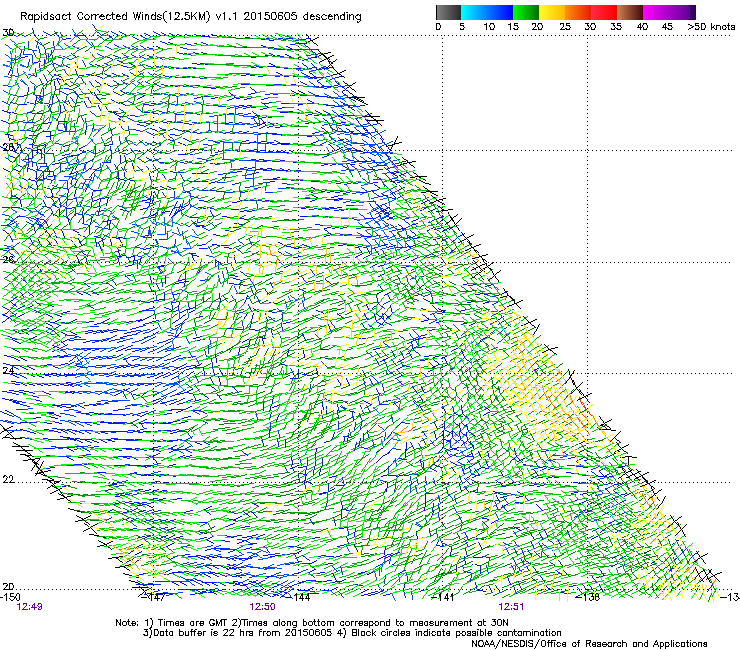The width and height of the screenshot is (740, 650).
Task: Click the longitude label '-141'
Action: pos(443,597)
